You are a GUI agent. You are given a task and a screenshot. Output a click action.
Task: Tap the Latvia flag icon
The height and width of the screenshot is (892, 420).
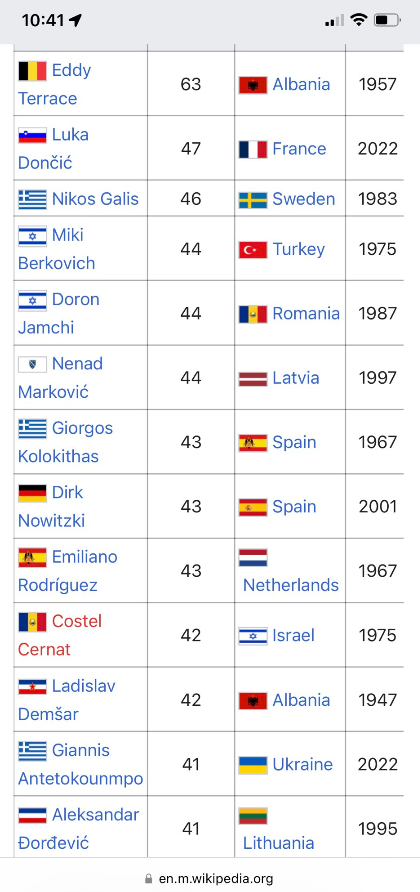pyautogui.click(x=253, y=378)
